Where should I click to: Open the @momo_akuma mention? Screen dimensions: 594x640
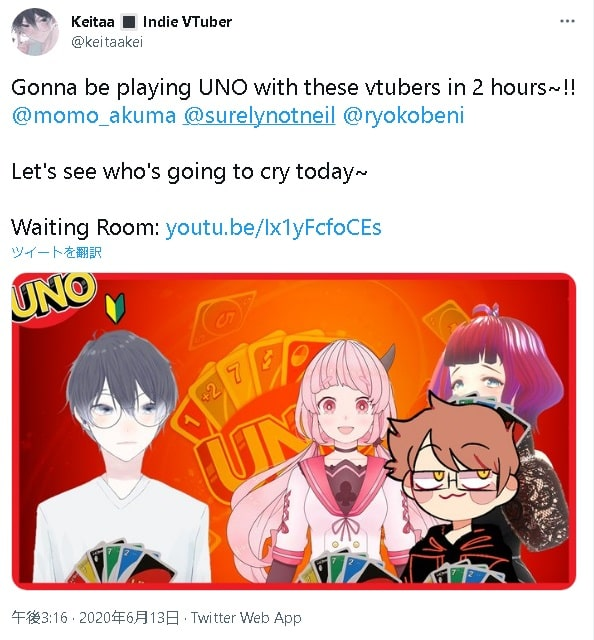(93, 116)
